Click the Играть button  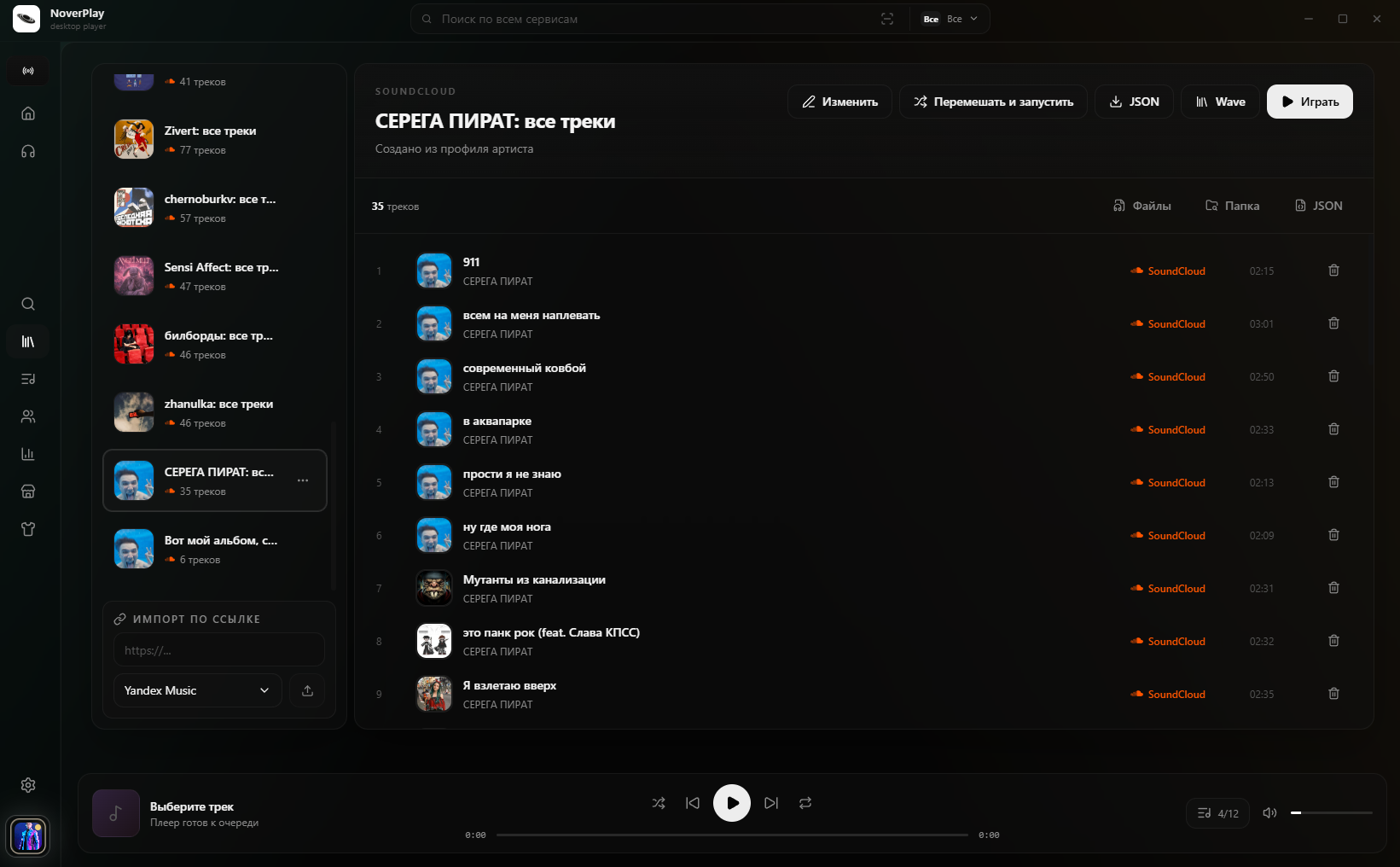1310,102
